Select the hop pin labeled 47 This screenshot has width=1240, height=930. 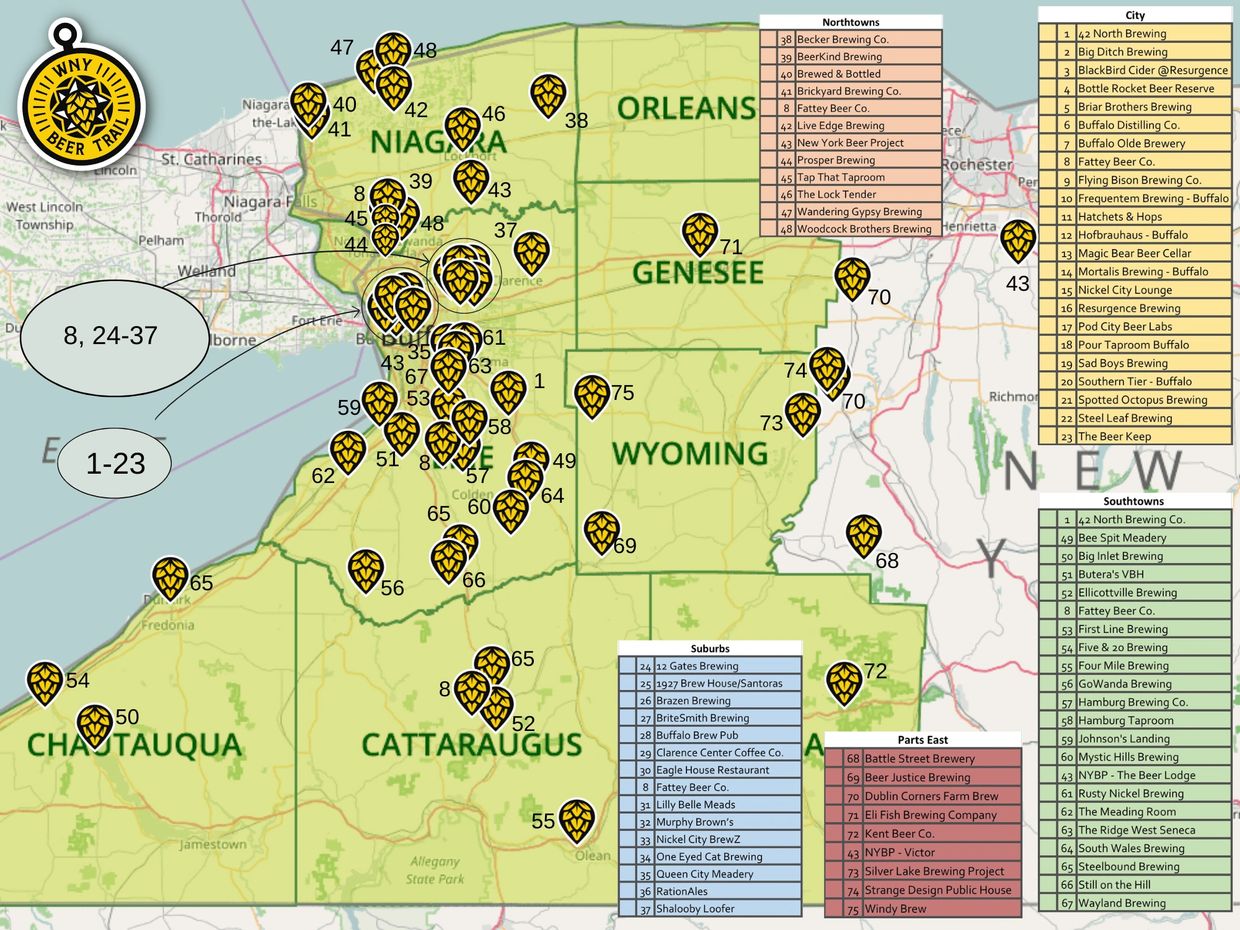coord(370,70)
